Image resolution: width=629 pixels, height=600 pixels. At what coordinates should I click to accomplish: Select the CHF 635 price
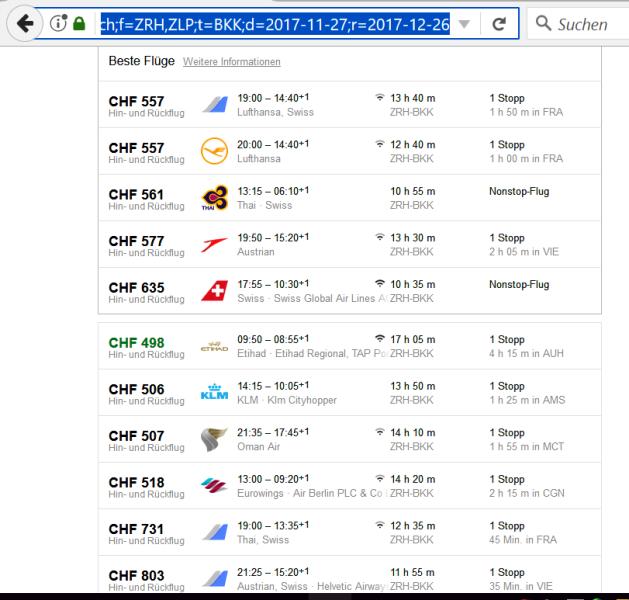tap(136, 288)
